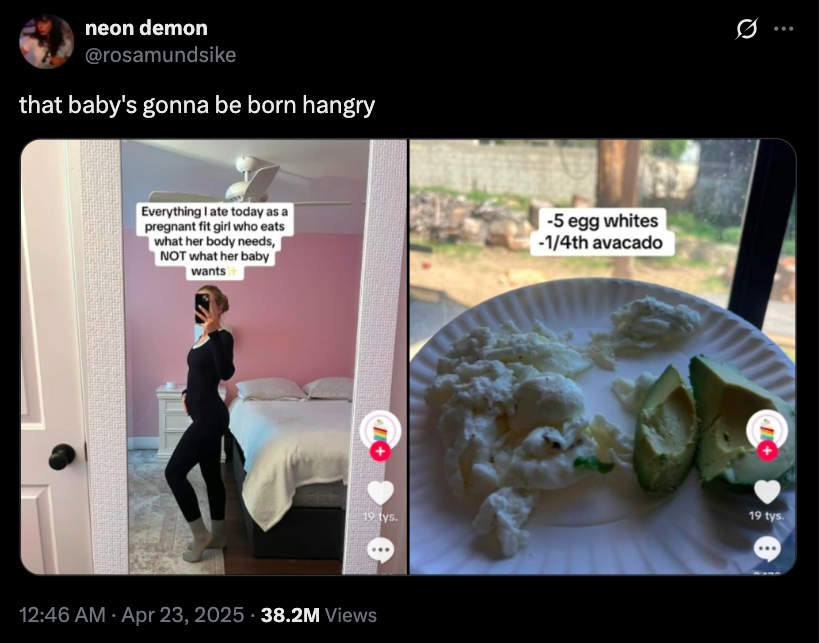Click the tweet text about born hangry
The image size is (819, 643).
click(x=197, y=105)
